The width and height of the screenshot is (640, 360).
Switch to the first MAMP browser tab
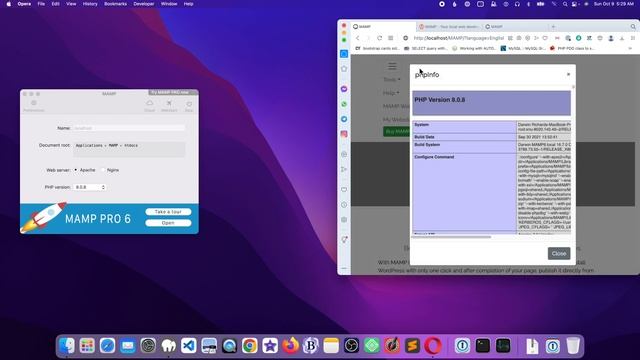pyautogui.click(x=383, y=27)
